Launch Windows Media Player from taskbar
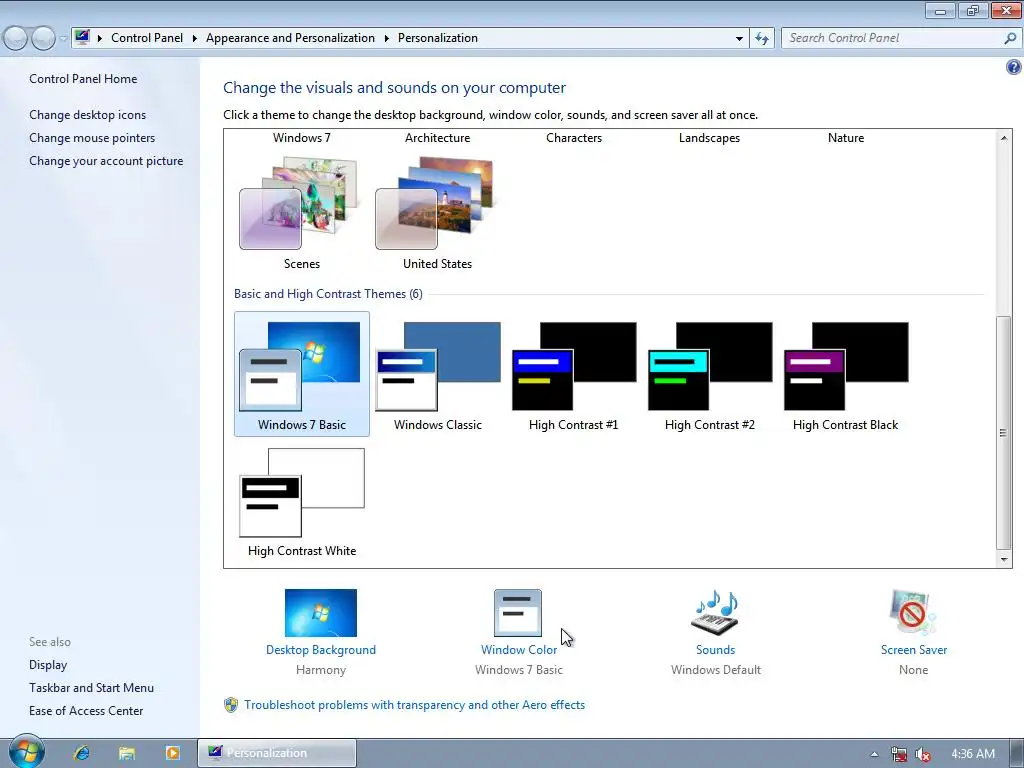Viewport: 1024px width, 768px height. (x=172, y=753)
